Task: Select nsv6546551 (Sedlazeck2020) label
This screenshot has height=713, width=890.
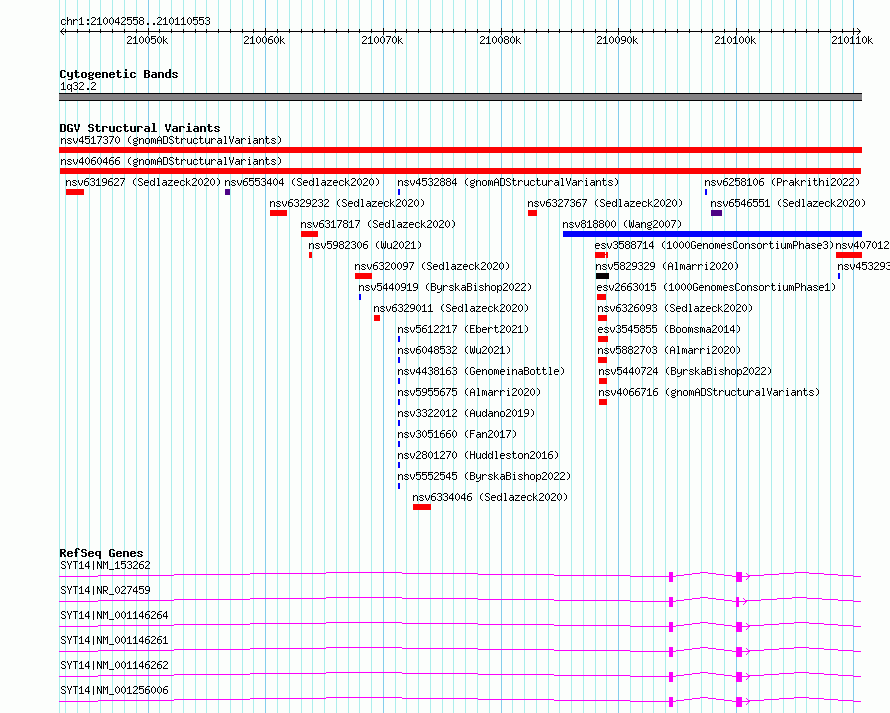Action: coord(788,203)
